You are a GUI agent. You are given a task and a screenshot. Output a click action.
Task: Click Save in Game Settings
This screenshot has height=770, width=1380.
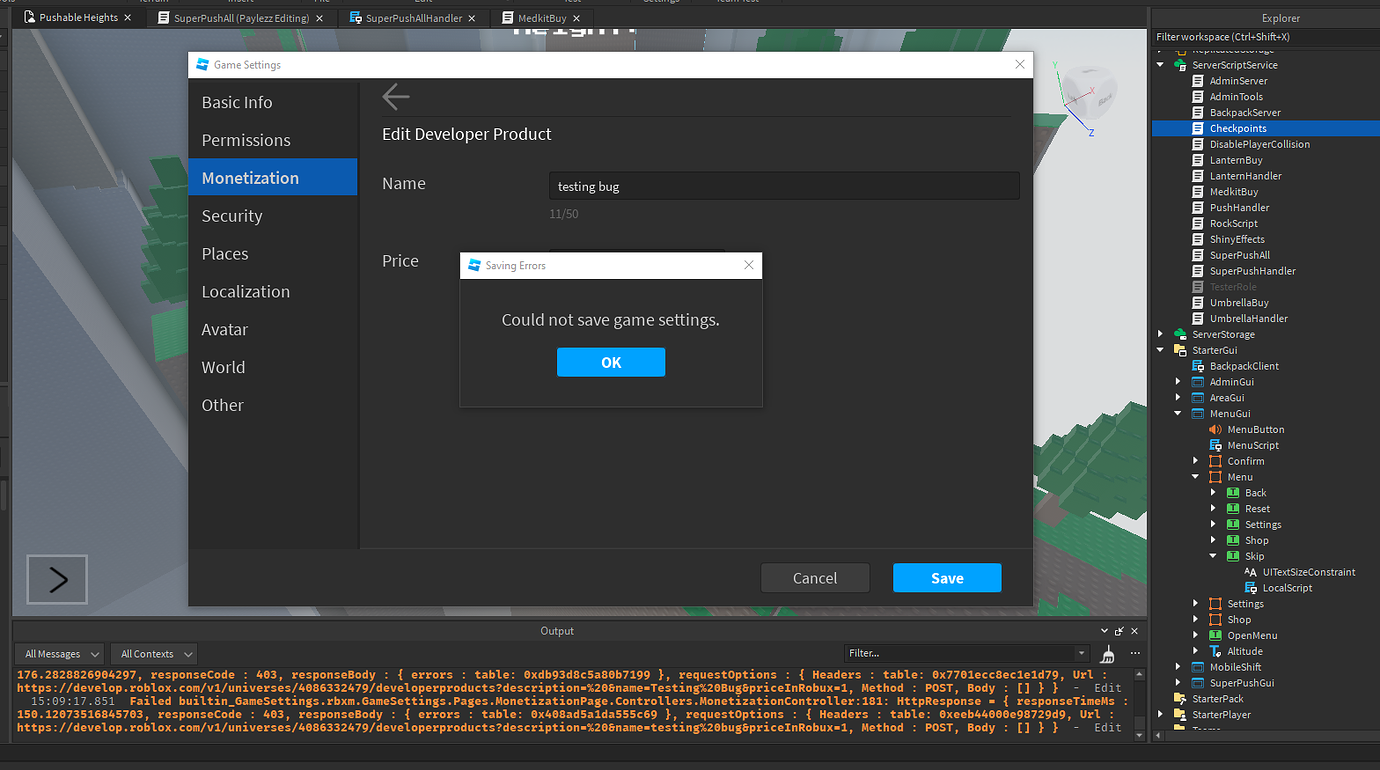tap(947, 578)
